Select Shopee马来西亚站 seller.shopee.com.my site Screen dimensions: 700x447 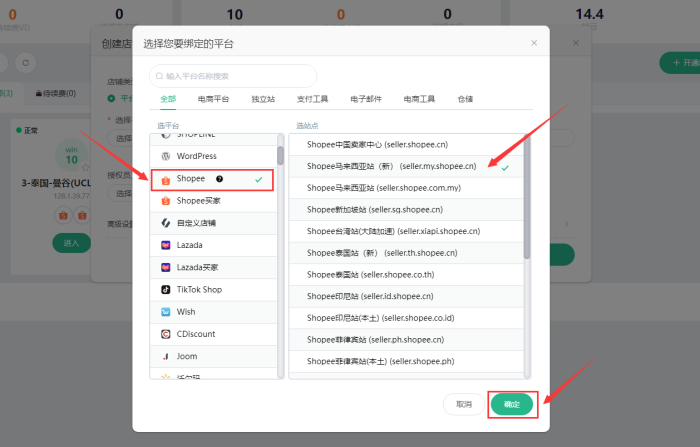pos(406,188)
